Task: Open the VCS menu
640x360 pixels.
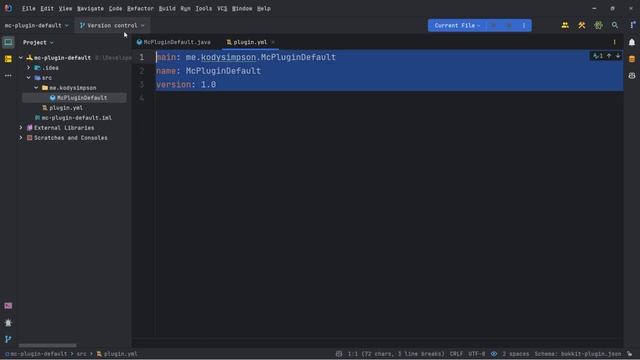Action: (x=222, y=8)
